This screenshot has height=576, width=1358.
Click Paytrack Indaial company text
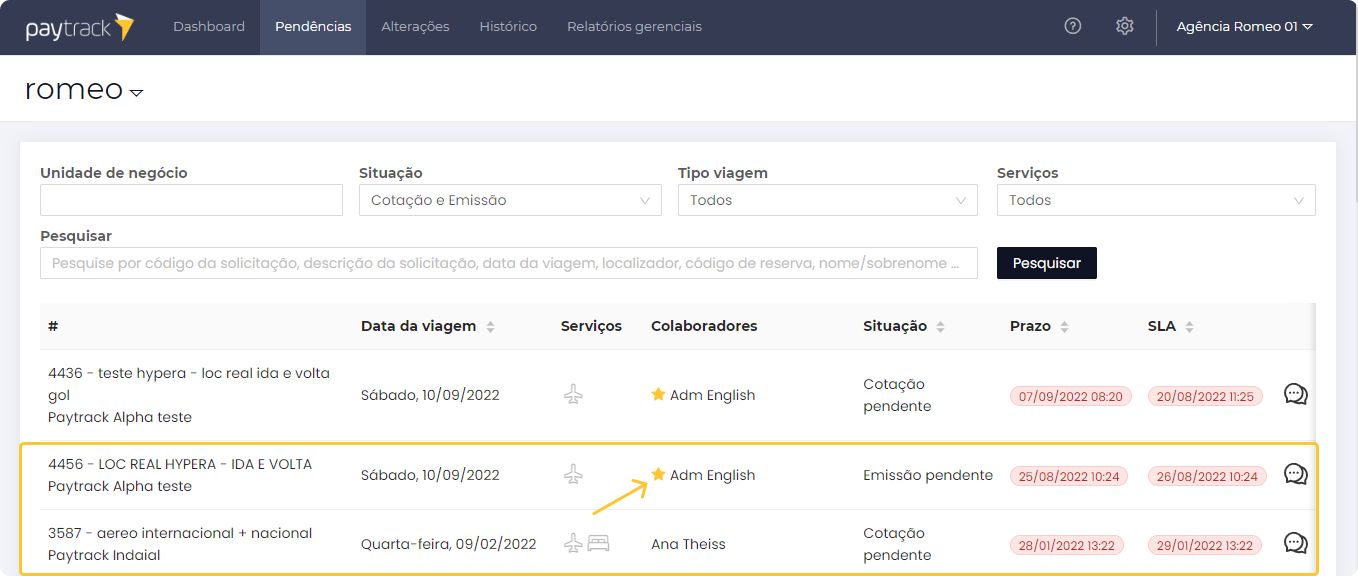pos(104,555)
